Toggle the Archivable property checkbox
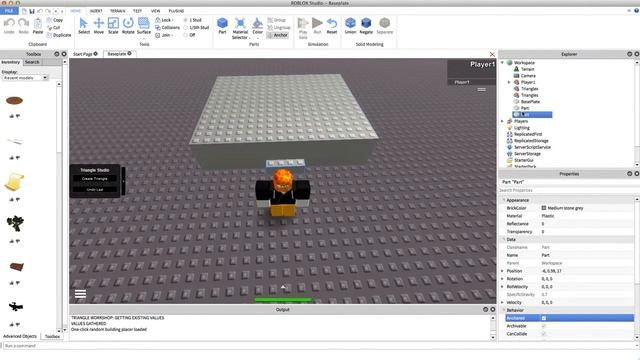The width and height of the screenshot is (640, 360). click(x=544, y=326)
